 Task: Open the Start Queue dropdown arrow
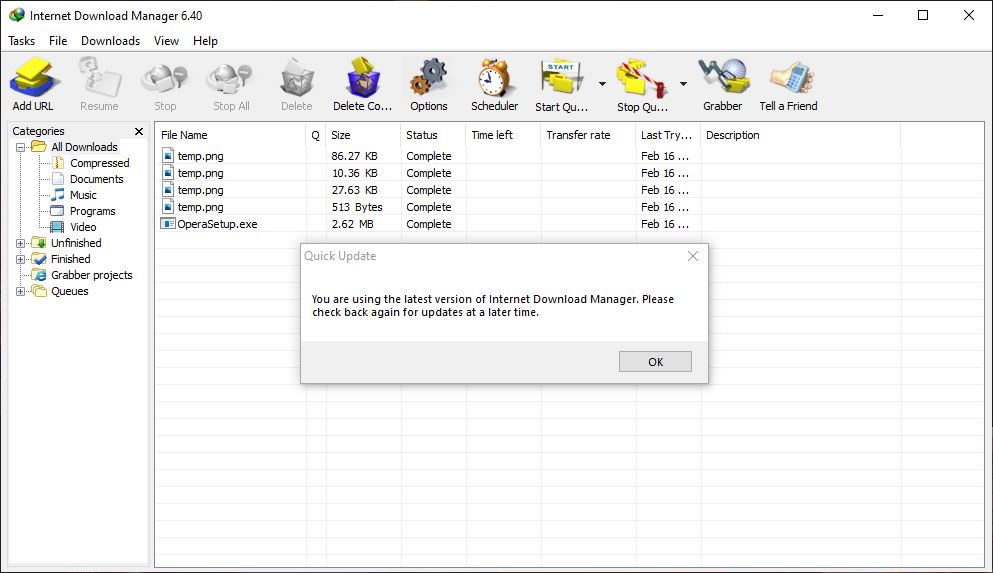[x=602, y=84]
